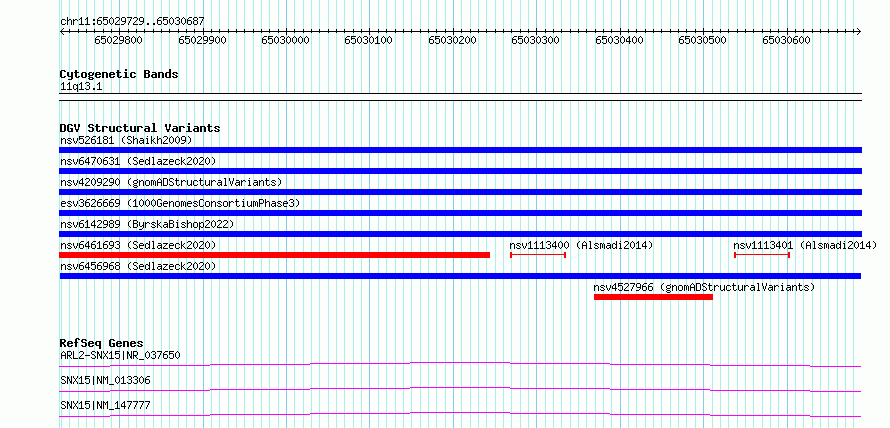Open variant nsv526181 (Shaikh2009) label

tap(126, 140)
